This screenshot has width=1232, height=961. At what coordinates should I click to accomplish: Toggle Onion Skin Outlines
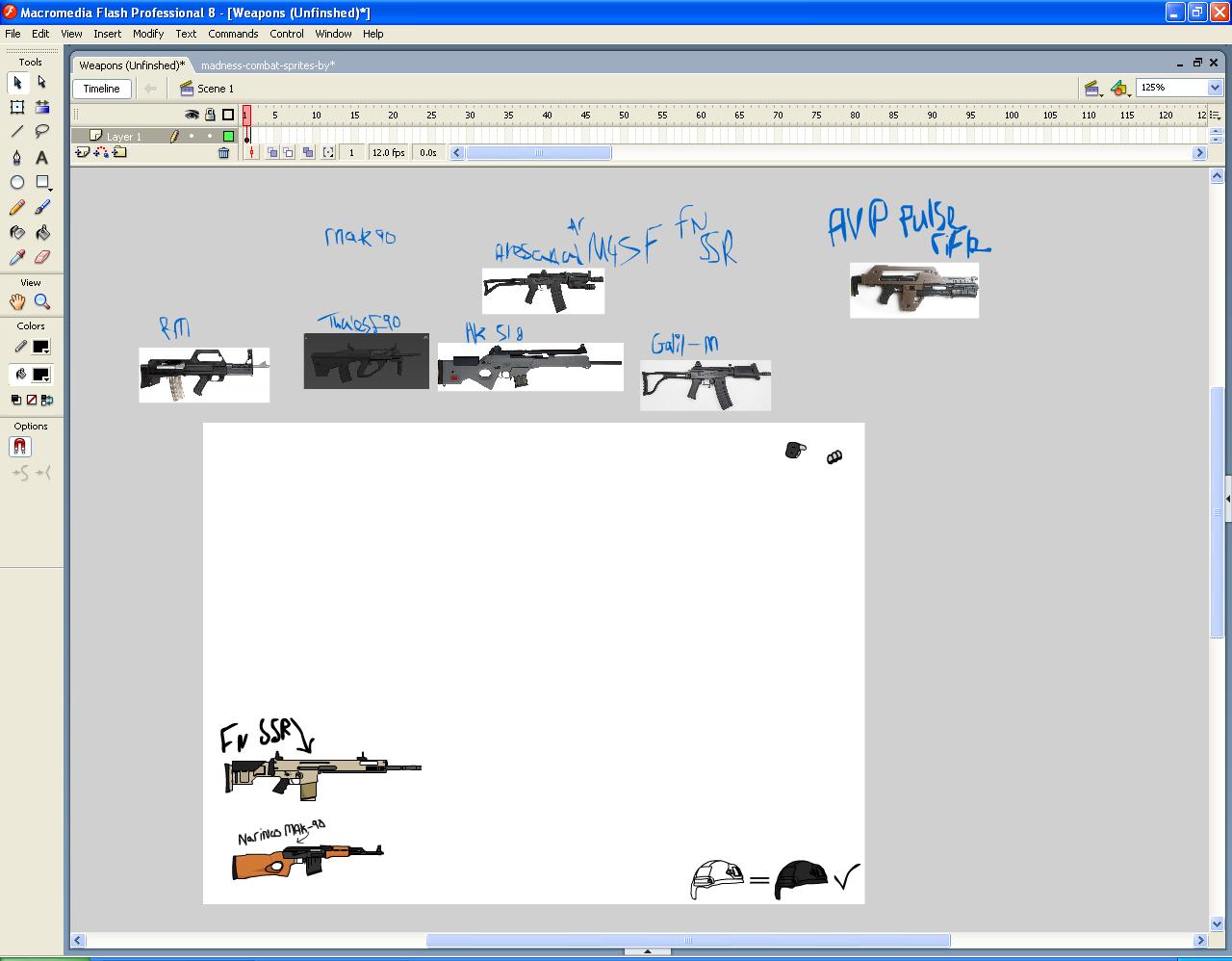click(x=289, y=152)
